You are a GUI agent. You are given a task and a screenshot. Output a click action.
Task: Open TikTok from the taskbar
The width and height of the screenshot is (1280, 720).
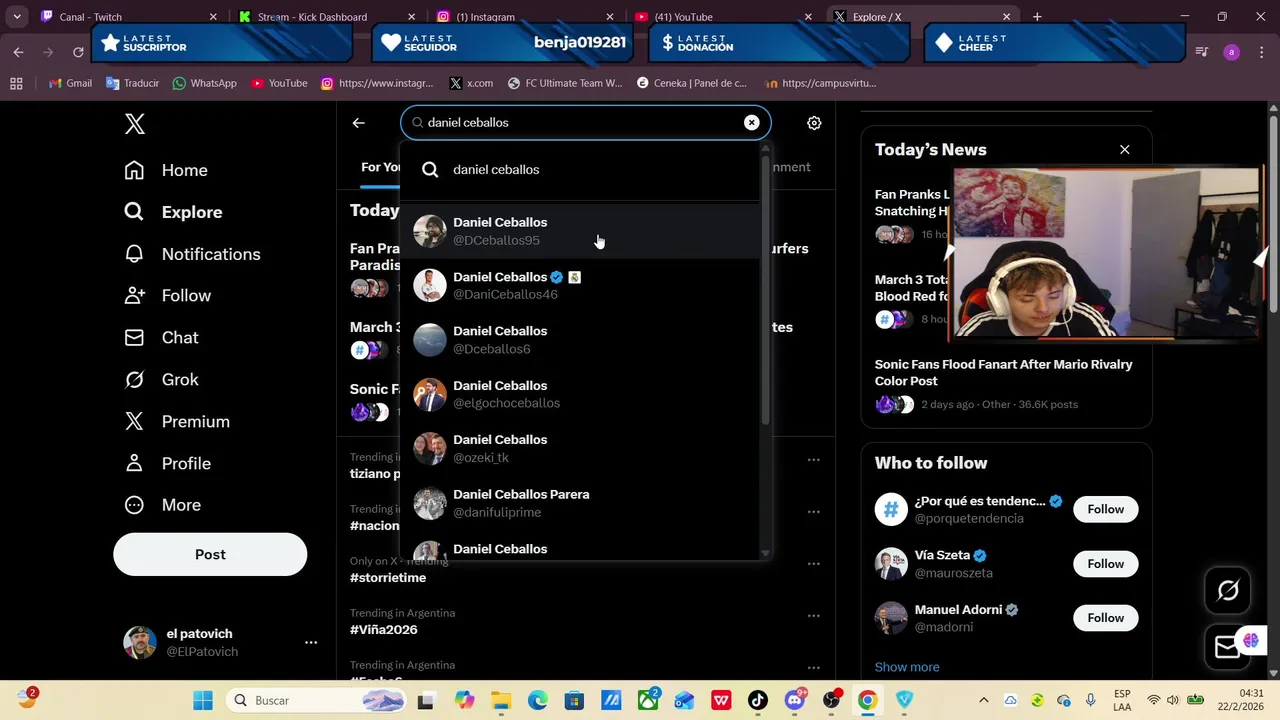tap(757, 700)
